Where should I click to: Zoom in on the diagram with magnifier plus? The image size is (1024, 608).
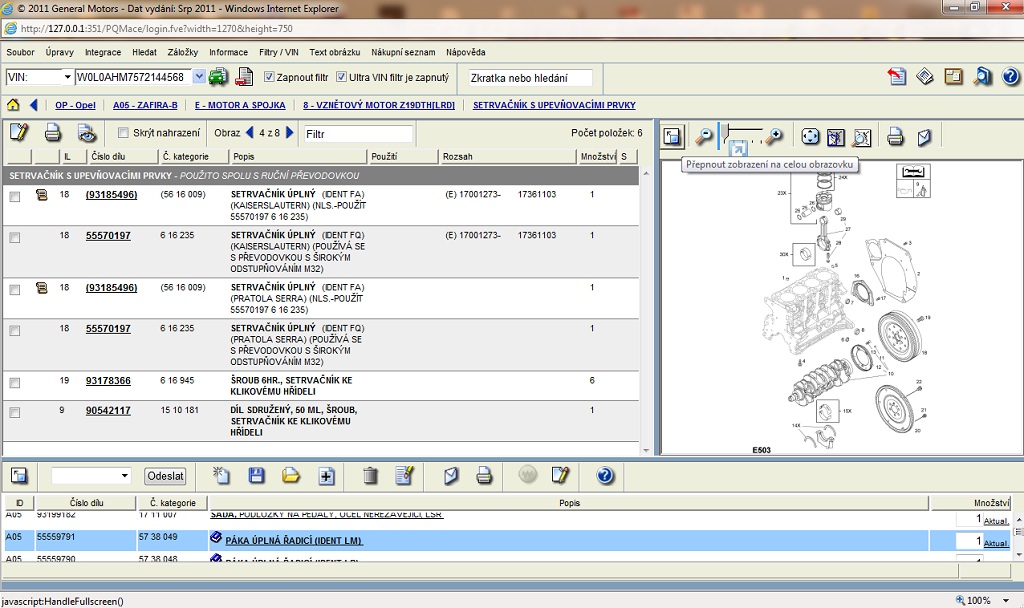(x=774, y=136)
